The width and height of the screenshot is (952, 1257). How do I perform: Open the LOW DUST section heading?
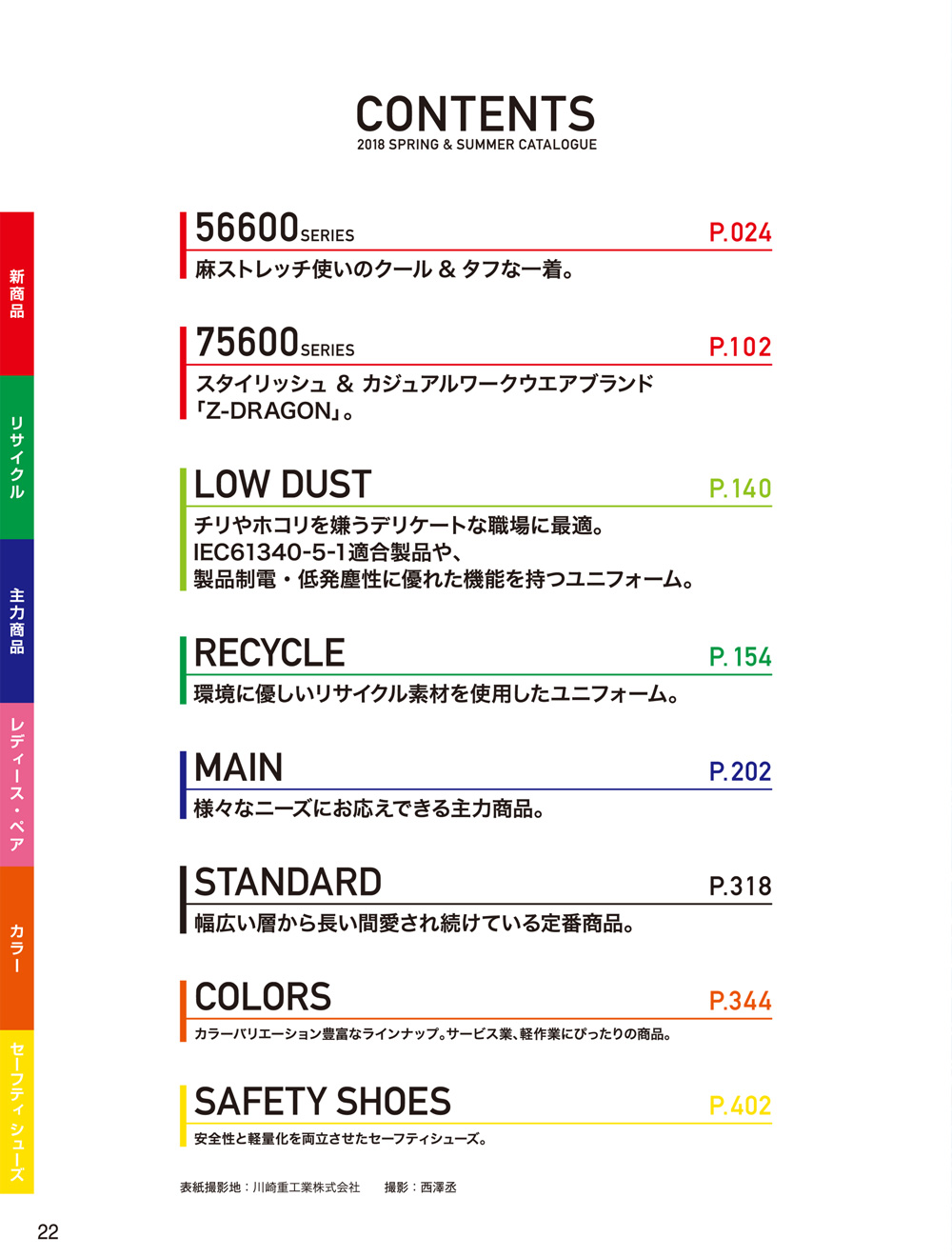283,485
